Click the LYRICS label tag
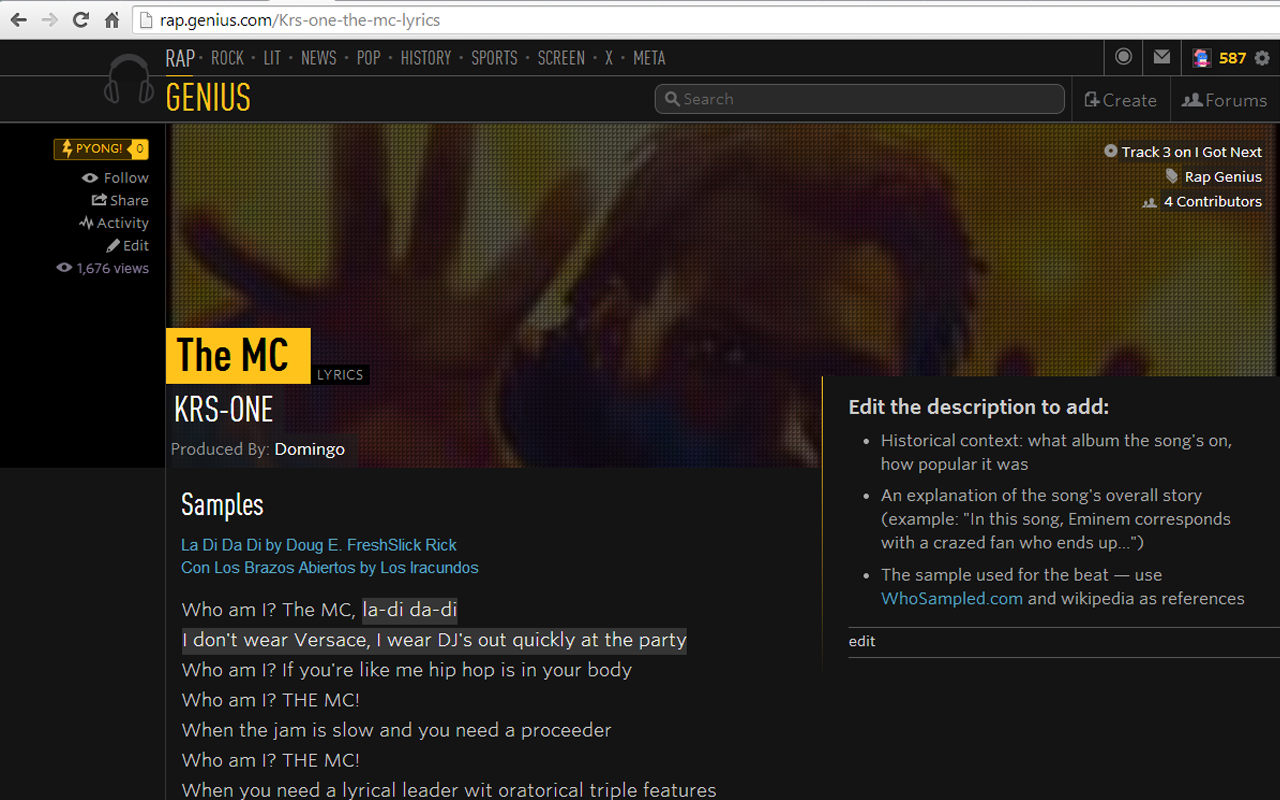The image size is (1280, 800). [340, 375]
